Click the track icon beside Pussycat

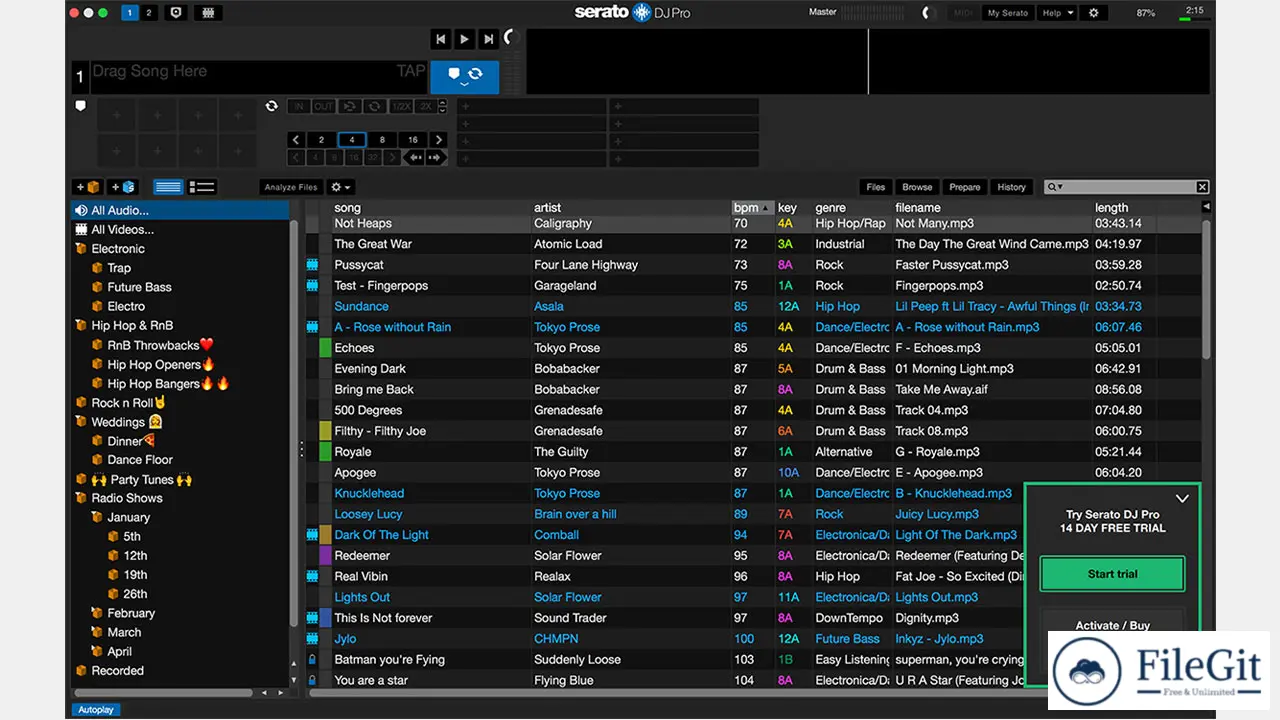pyautogui.click(x=312, y=265)
